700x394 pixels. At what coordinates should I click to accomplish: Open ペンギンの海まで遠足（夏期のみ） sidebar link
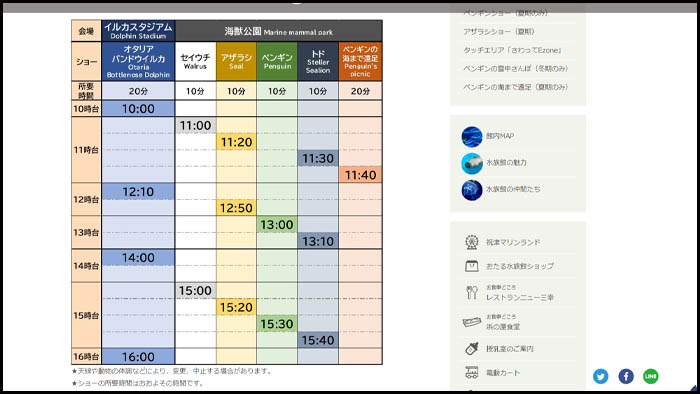click(x=516, y=87)
